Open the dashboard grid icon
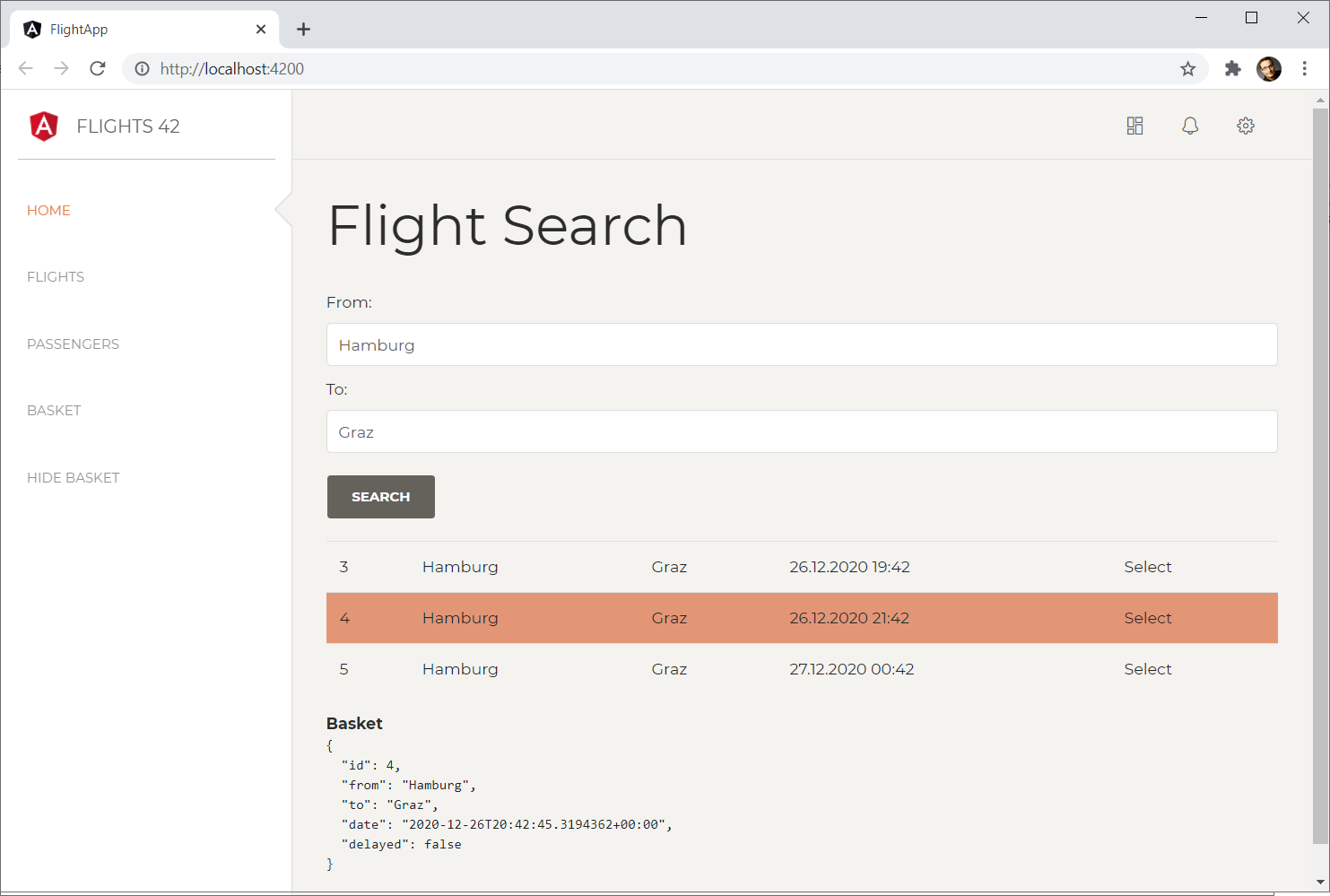The width and height of the screenshot is (1330, 896). [x=1134, y=126]
